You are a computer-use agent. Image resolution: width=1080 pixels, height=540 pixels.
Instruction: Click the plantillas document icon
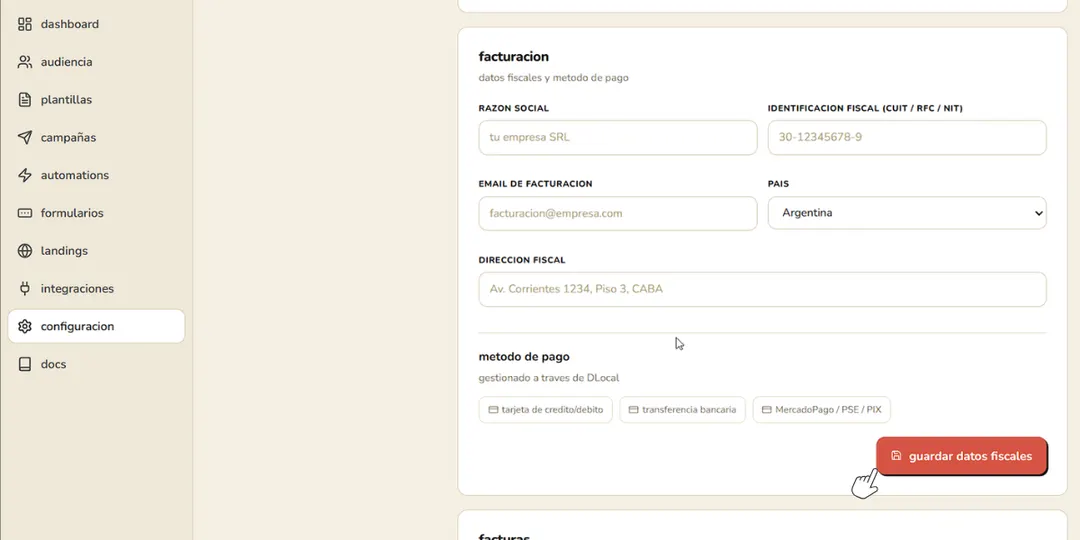point(25,100)
